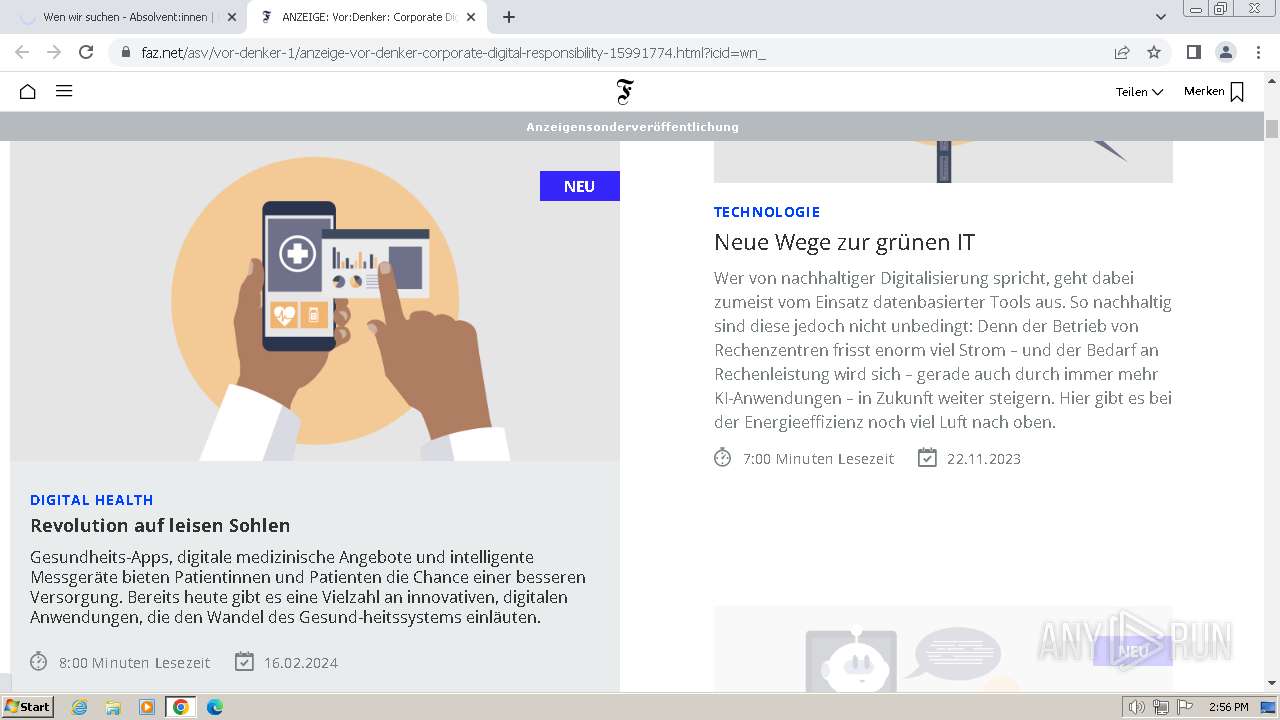This screenshot has width=1280, height=720.
Task: Click the calendar icon beside 22.11.2023
Action: pos(928,457)
